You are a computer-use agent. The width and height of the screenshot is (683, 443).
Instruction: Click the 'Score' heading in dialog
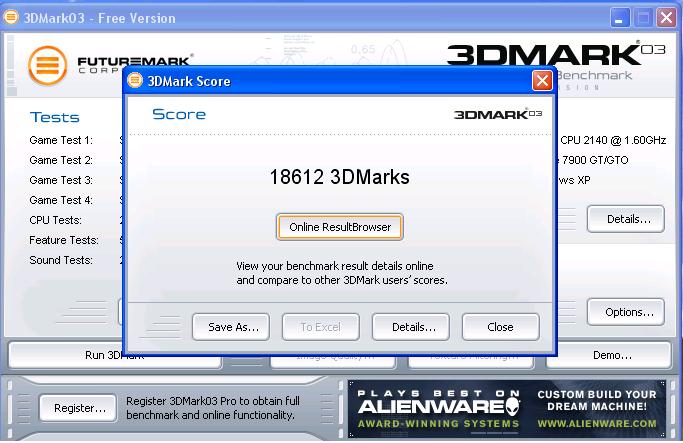click(179, 114)
